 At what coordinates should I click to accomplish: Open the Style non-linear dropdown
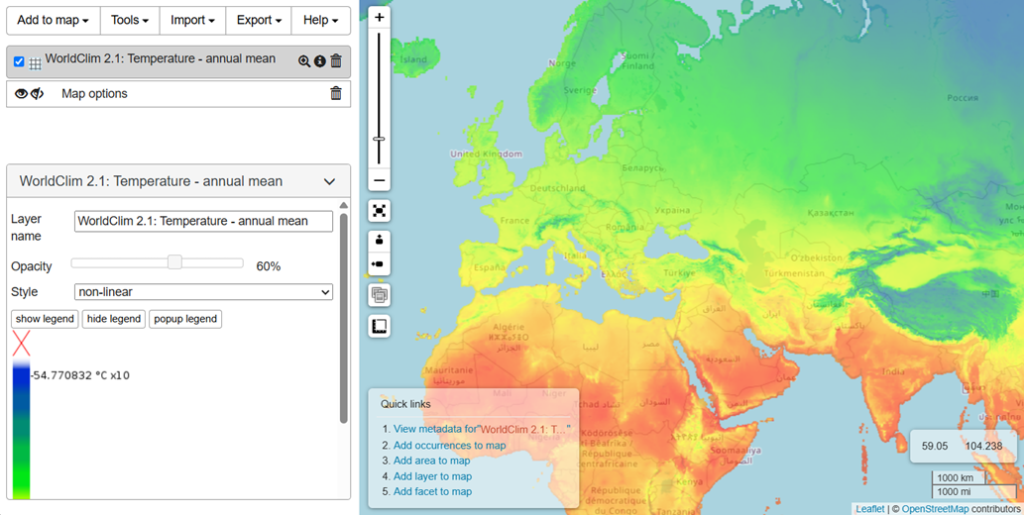[203, 292]
